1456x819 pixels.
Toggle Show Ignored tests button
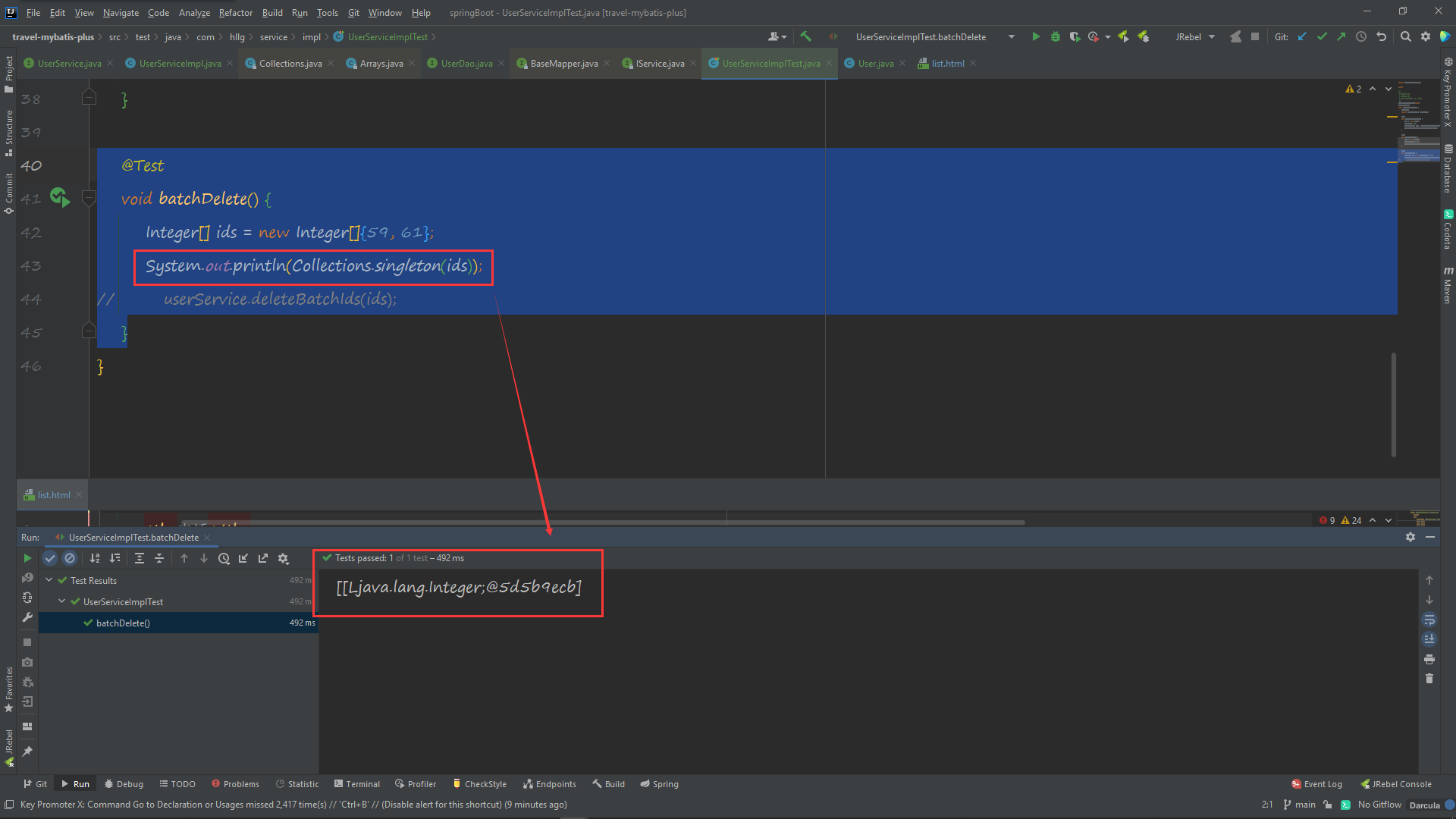click(70, 558)
